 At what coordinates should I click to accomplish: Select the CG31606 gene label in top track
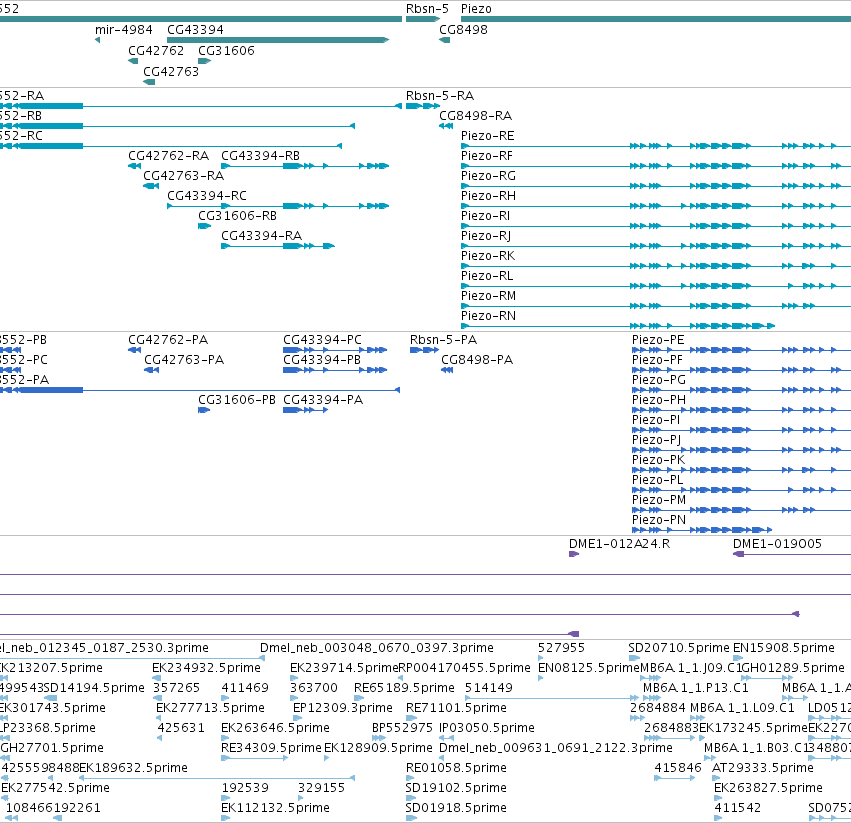point(226,50)
